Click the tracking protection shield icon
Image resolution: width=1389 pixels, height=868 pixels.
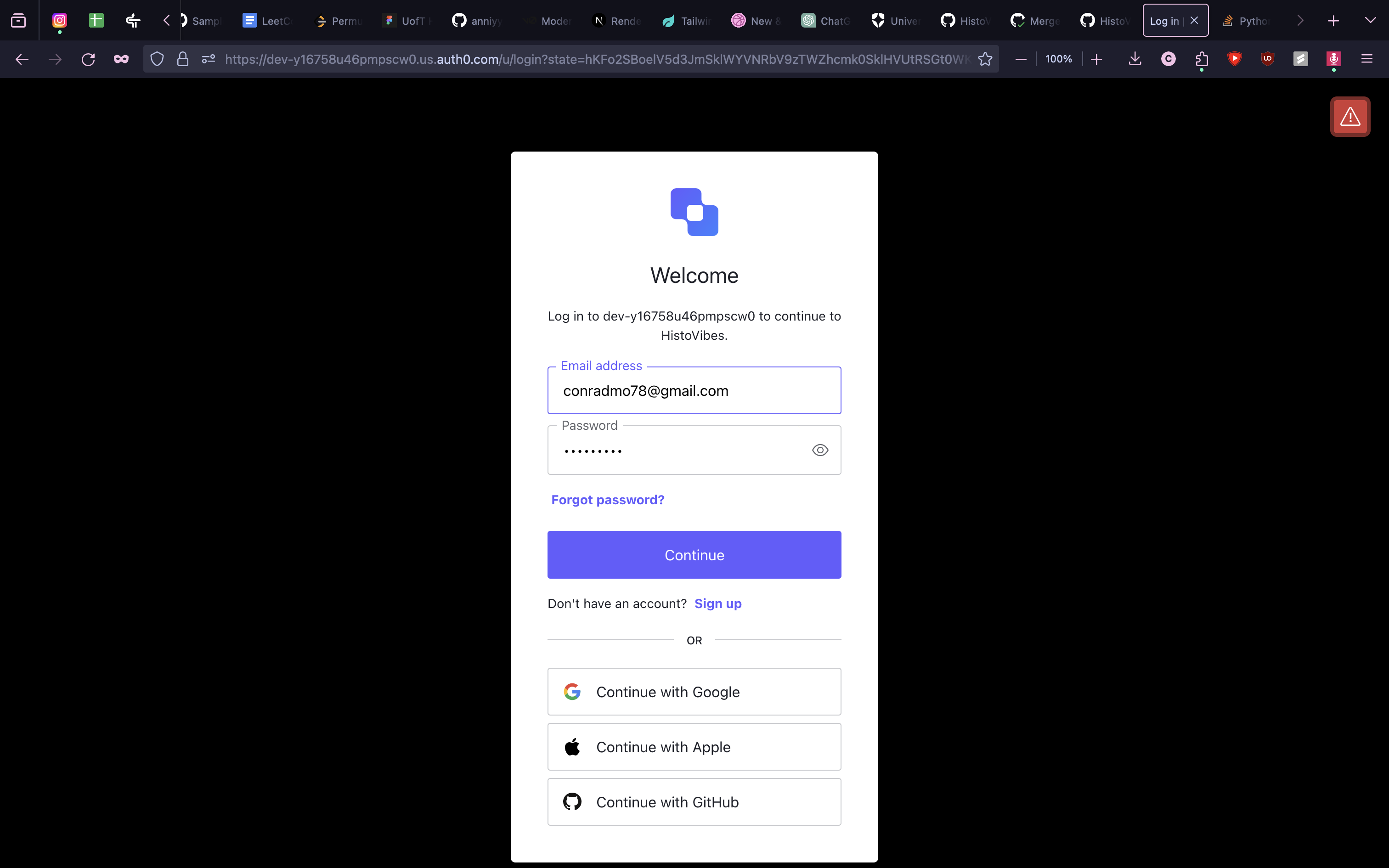click(x=157, y=59)
